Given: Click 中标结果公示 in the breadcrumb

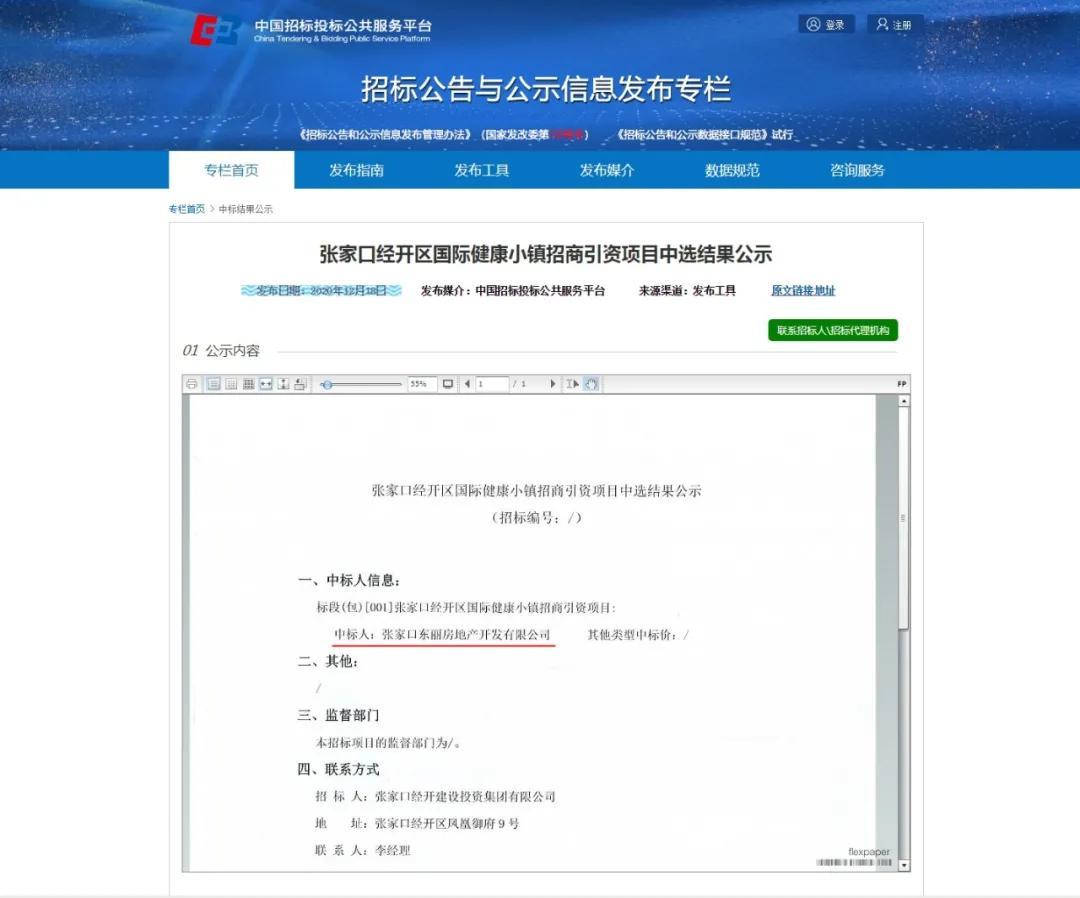Looking at the screenshot, I should point(246,209).
